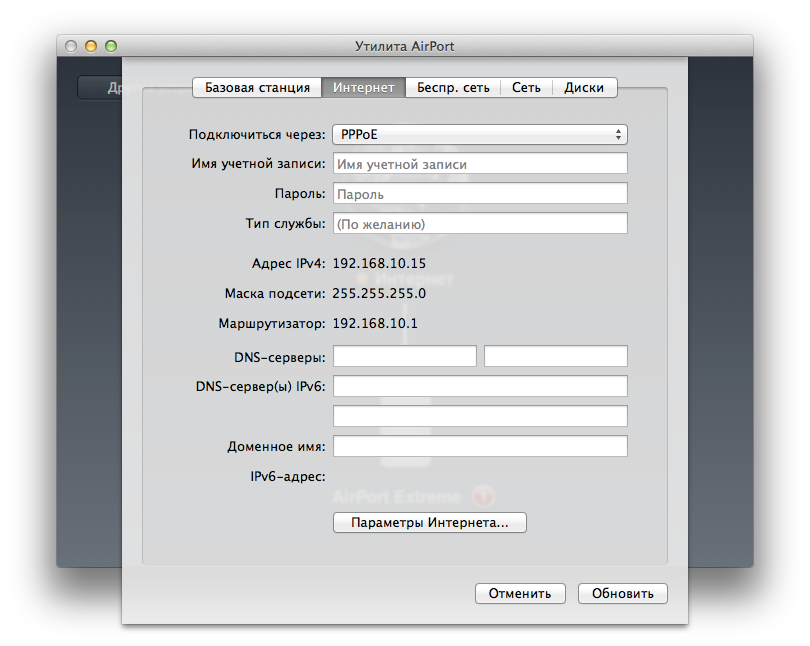
Task: Click the second DNS IPv6 field
Action: [480, 416]
